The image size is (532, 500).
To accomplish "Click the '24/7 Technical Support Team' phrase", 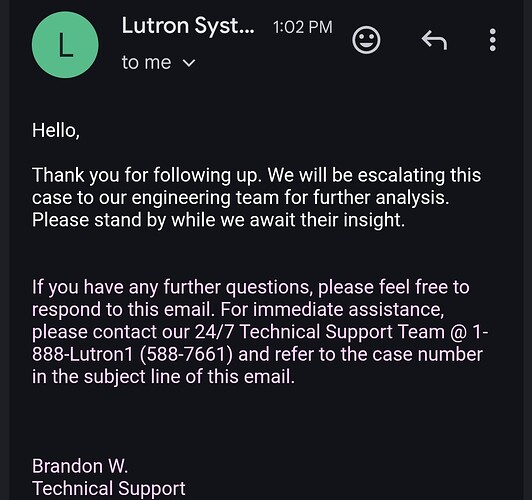I will point(320,332).
